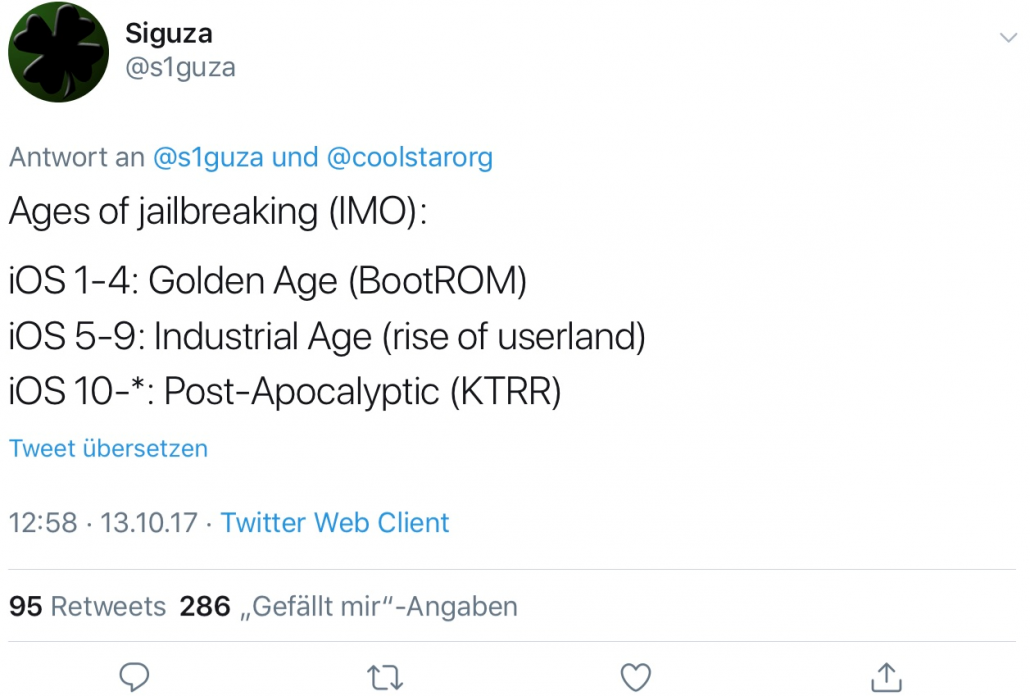This screenshot has width=1030, height=696.
Task: Expand the tweet options chevron menu
Action: 1007,37
